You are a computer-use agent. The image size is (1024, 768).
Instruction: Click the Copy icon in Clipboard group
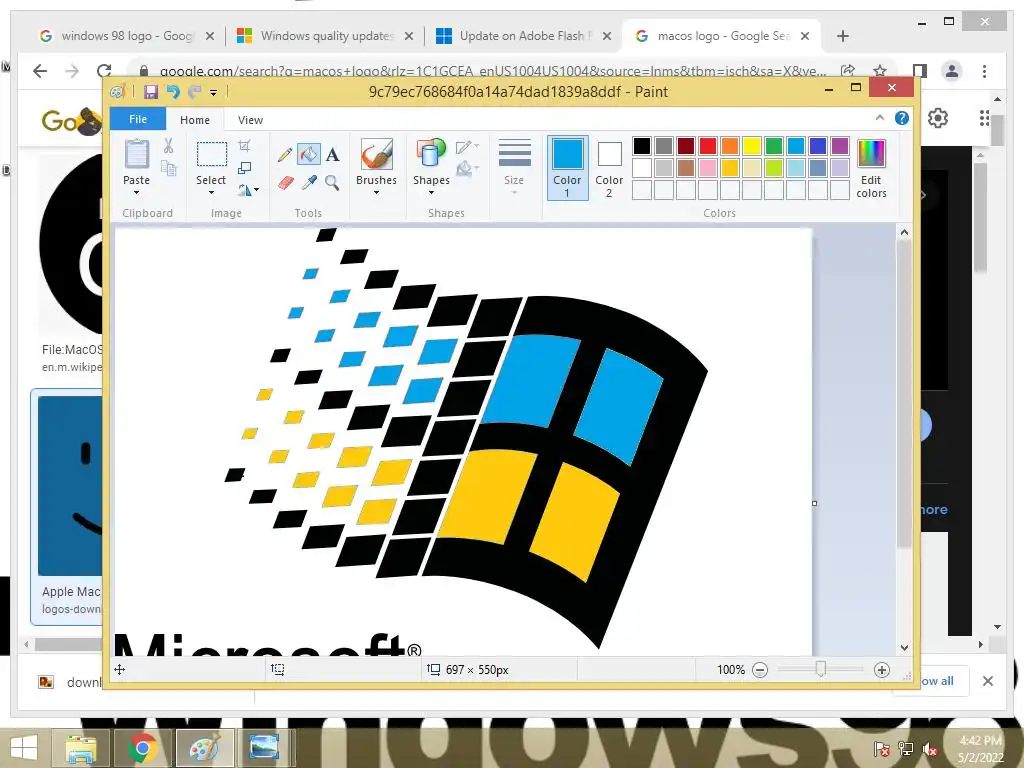point(168,168)
